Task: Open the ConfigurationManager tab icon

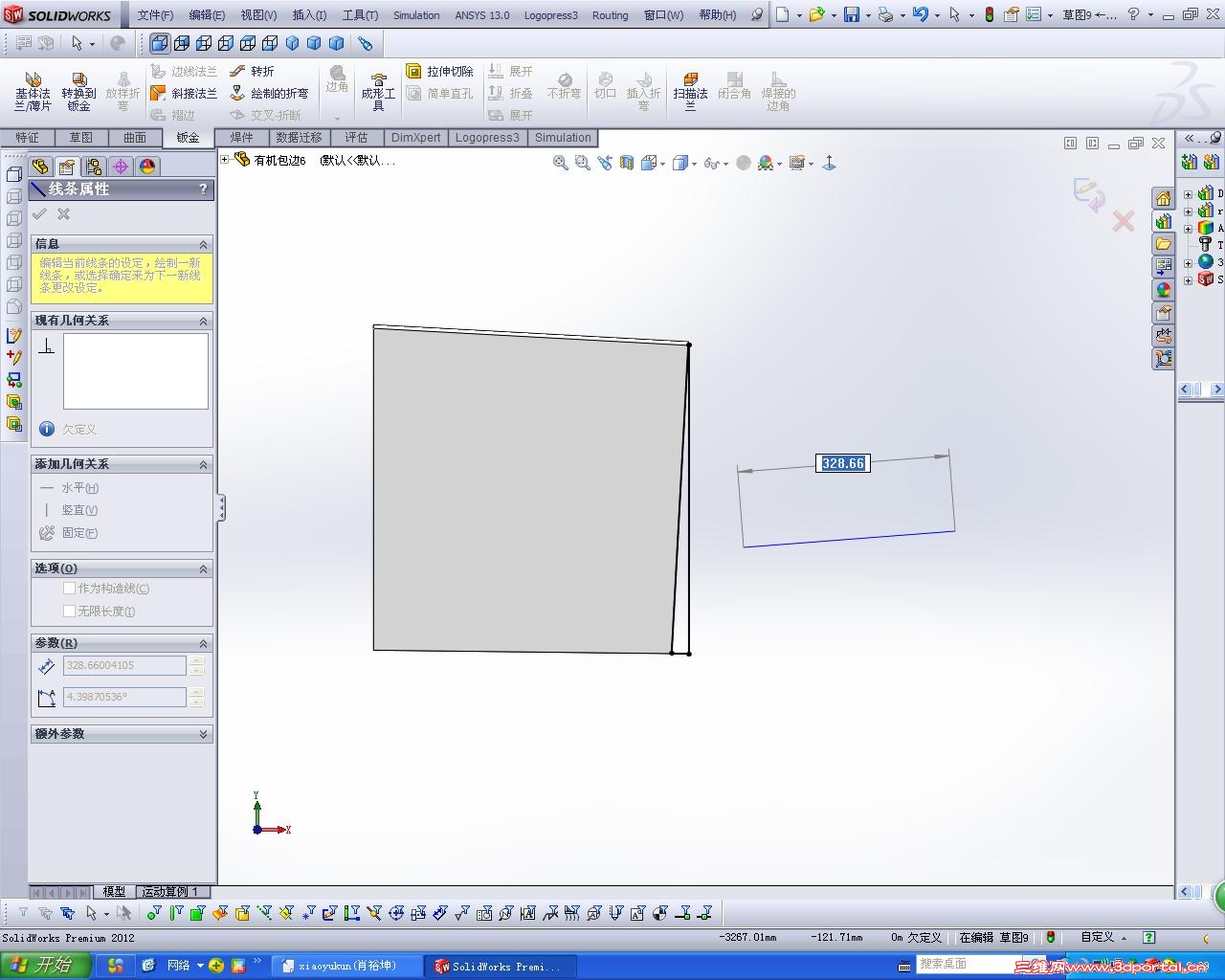Action: coord(94,167)
